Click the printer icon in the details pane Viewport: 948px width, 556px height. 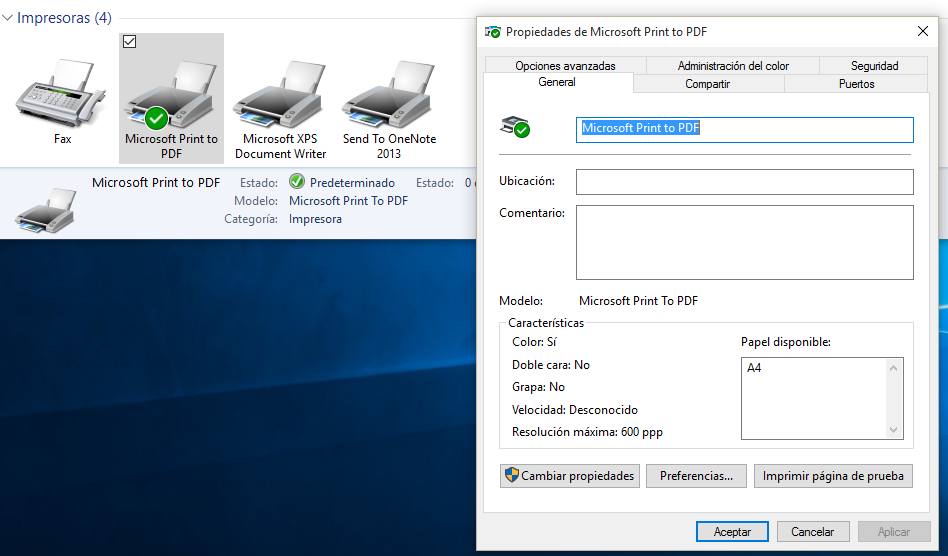[x=46, y=210]
